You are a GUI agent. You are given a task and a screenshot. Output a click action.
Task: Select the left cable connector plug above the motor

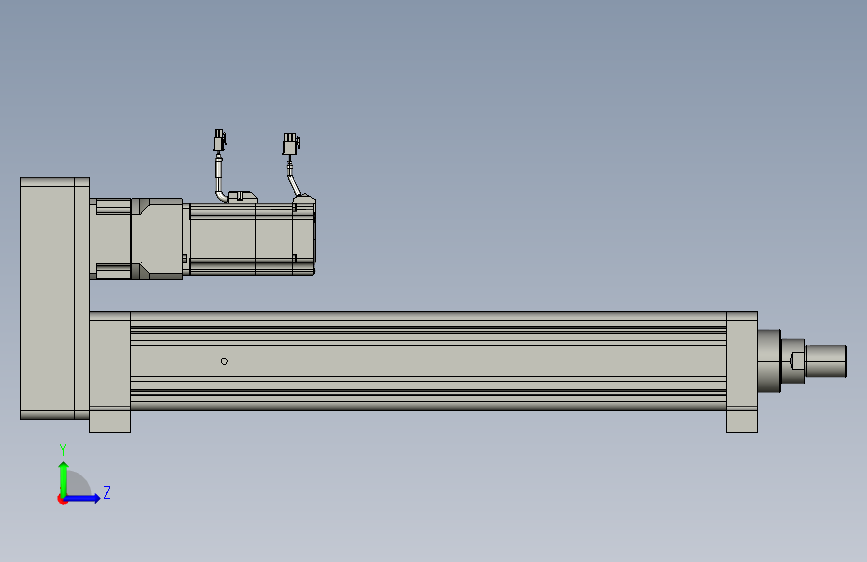(x=220, y=140)
